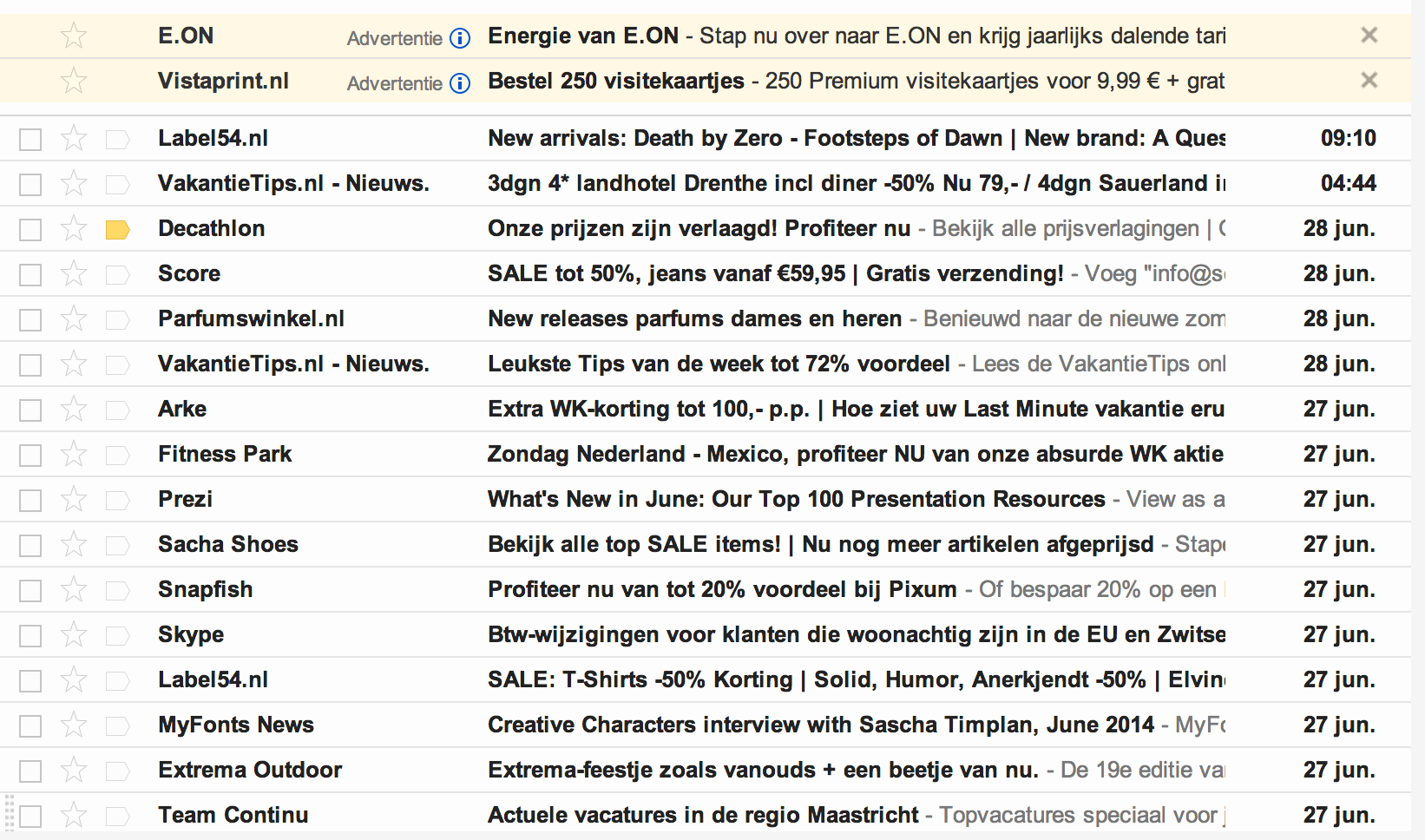This screenshot has height=840, width=1425.
Task: Star the Extrema Outdoor email
Action: click(x=74, y=770)
